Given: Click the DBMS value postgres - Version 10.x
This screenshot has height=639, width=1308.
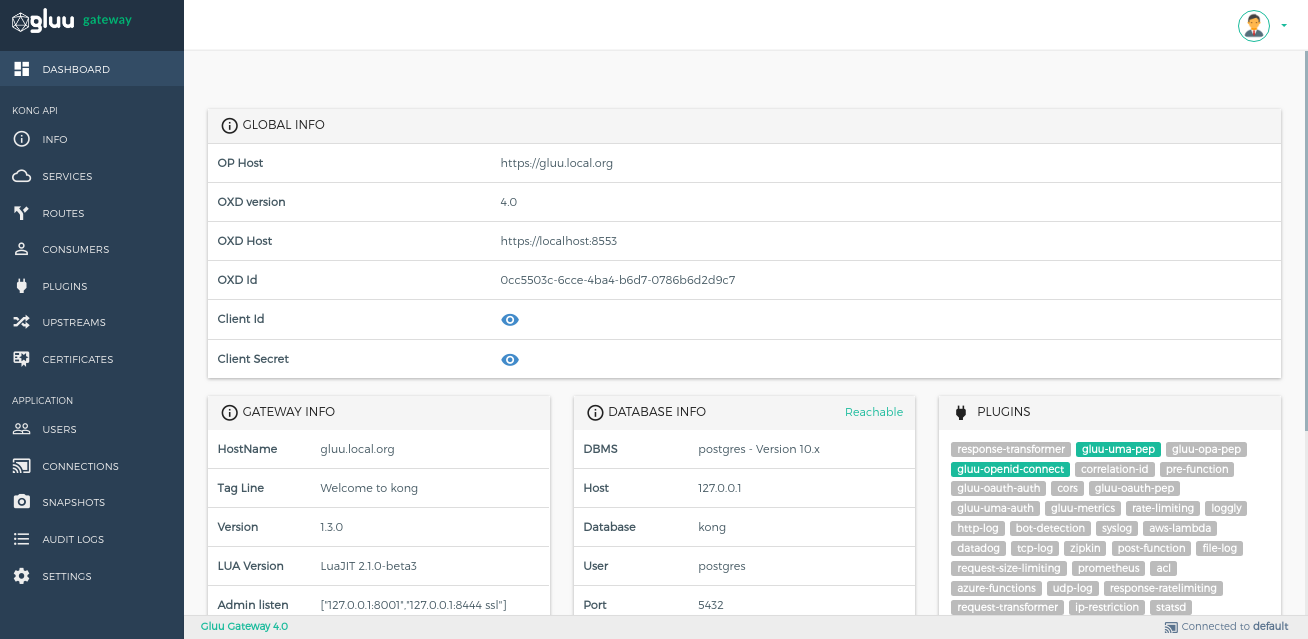Looking at the screenshot, I should [759, 449].
